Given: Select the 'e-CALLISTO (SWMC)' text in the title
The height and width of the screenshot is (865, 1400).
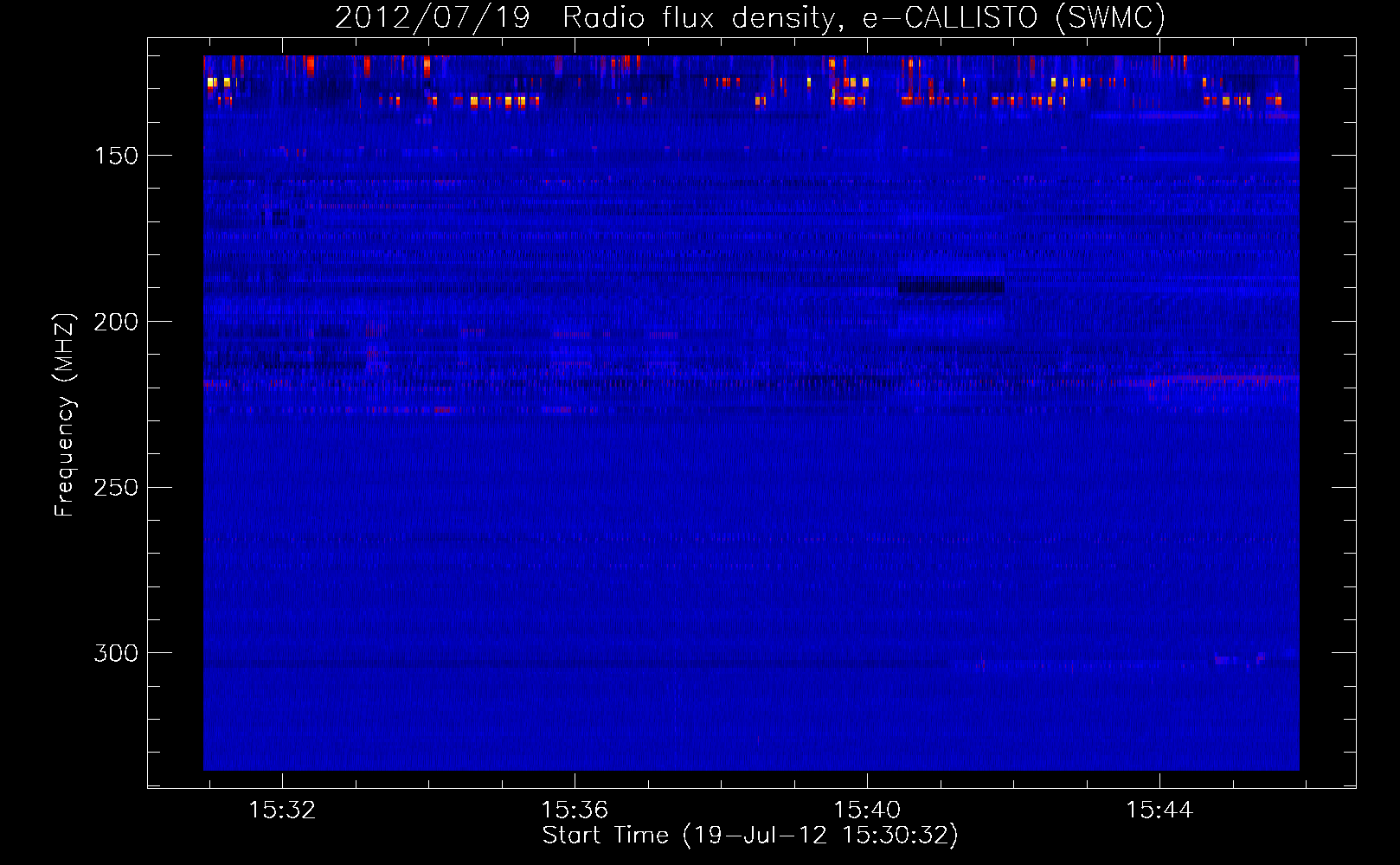Looking at the screenshot, I should pos(1014,18).
